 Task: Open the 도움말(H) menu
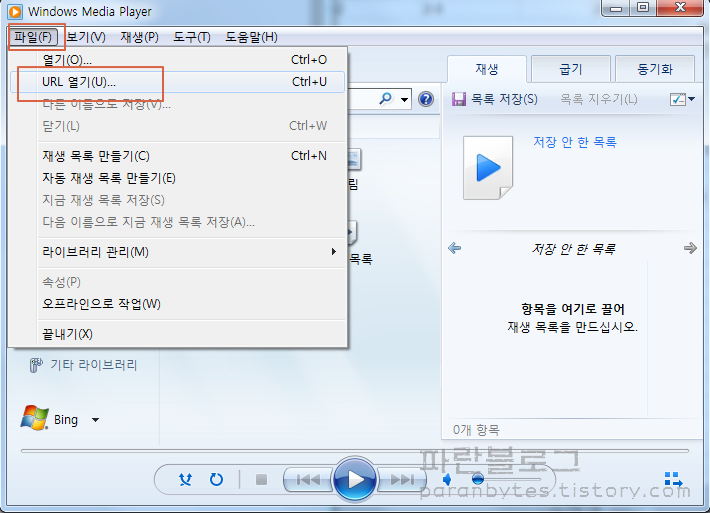251,37
